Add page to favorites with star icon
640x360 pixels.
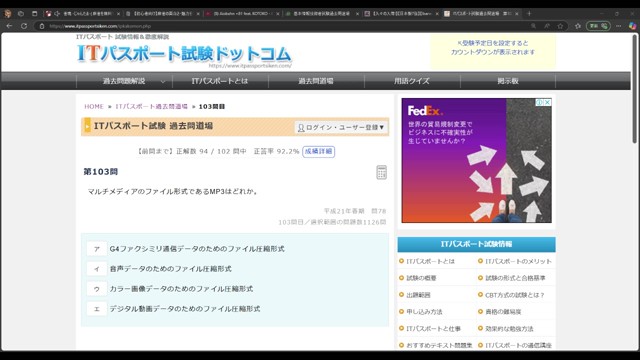[560, 26]
